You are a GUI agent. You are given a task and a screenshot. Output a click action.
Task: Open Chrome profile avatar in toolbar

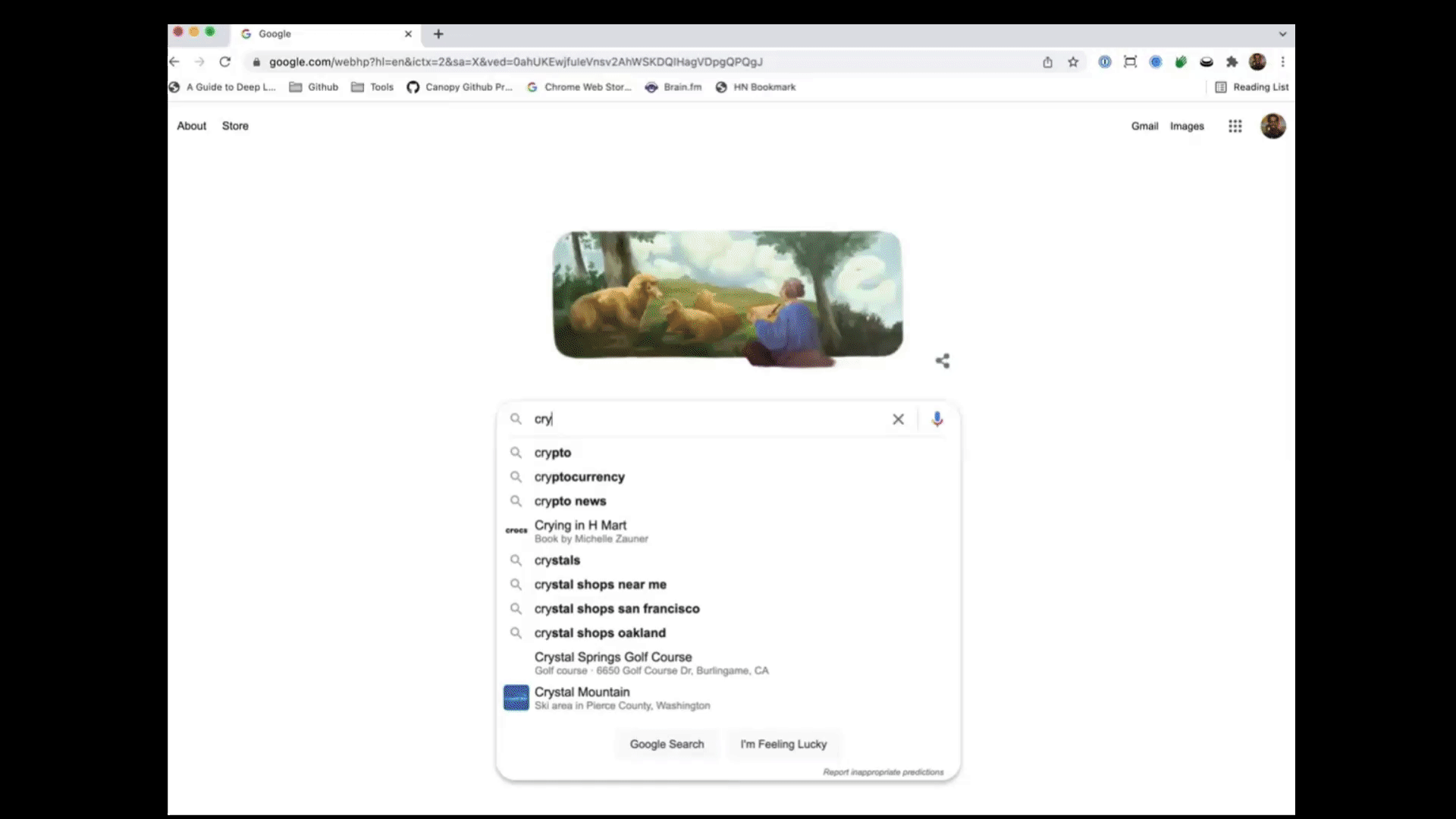coord(1257,62)
